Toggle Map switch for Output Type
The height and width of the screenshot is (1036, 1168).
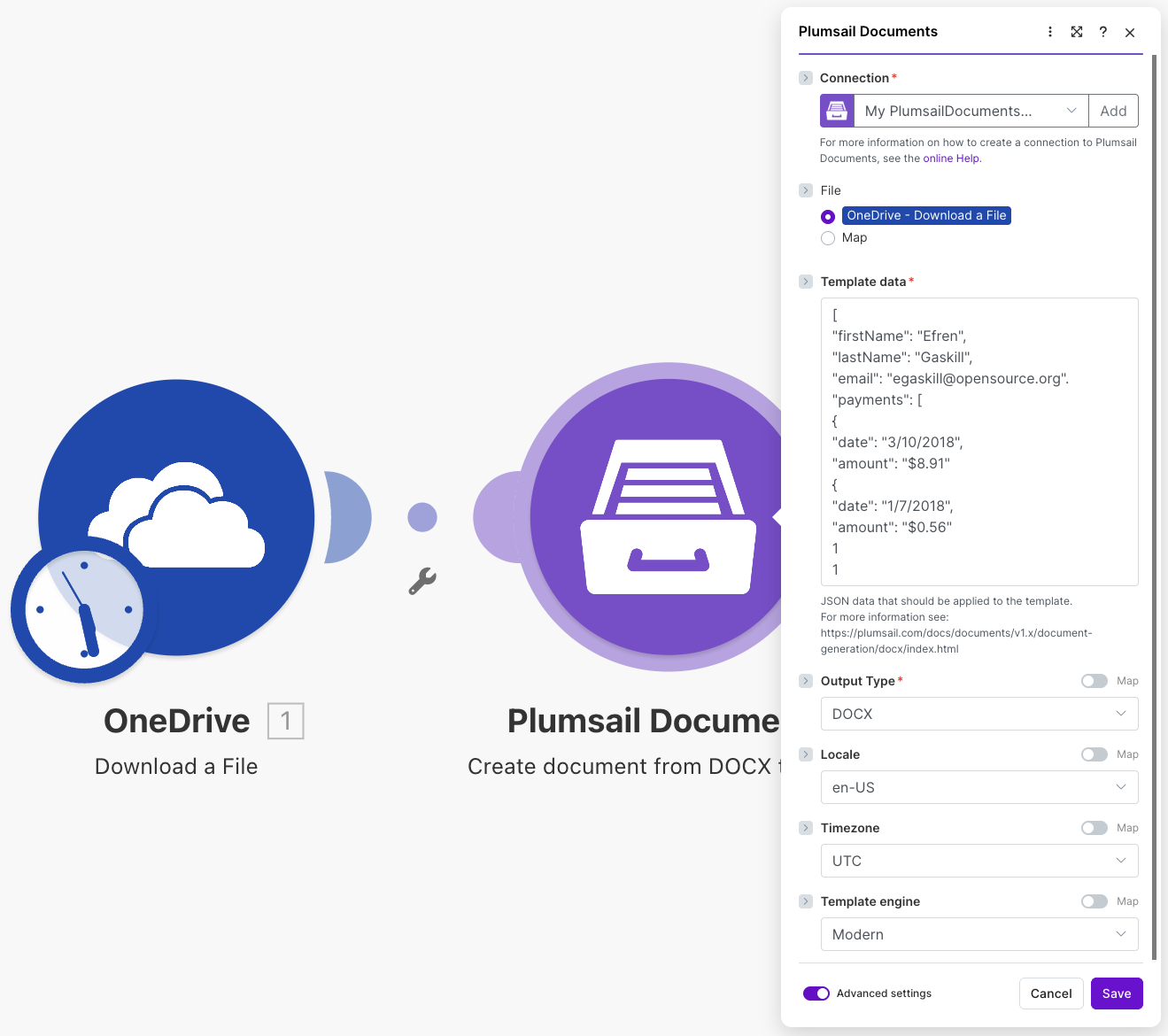pyautogui.click(x=1095, y=681)
